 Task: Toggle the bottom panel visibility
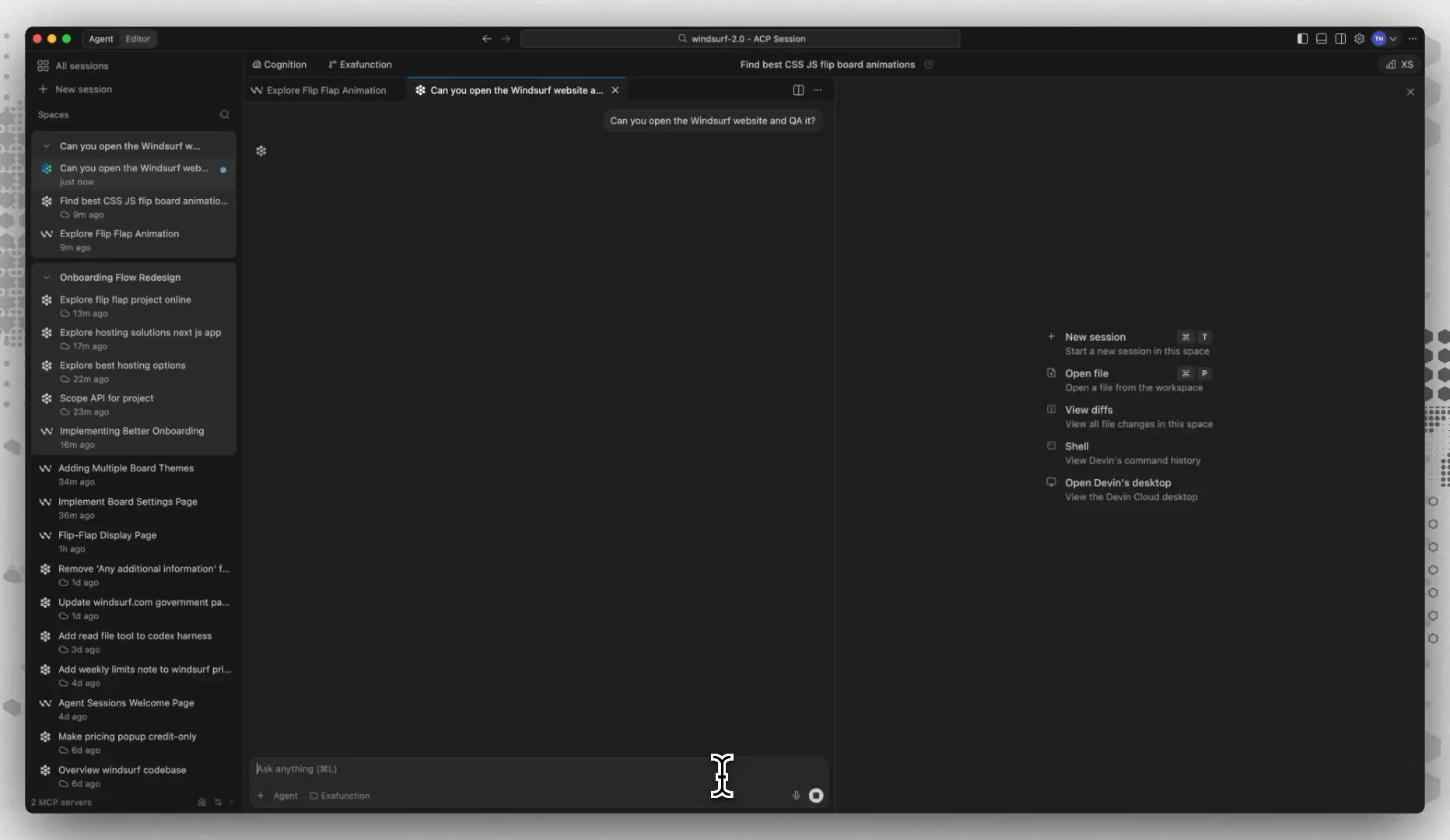pos(1321,39)
